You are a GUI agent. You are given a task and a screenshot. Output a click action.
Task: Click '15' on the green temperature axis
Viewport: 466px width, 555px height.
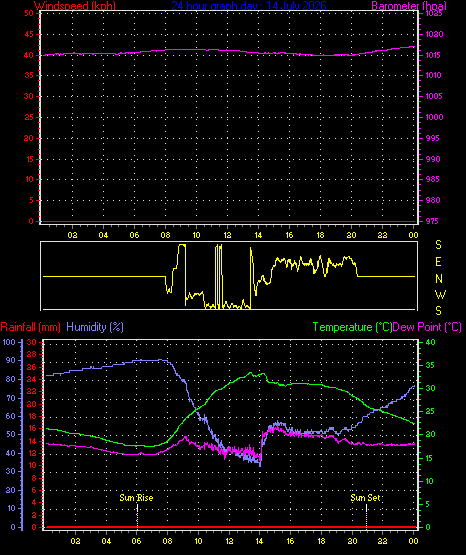pos(430,458)
